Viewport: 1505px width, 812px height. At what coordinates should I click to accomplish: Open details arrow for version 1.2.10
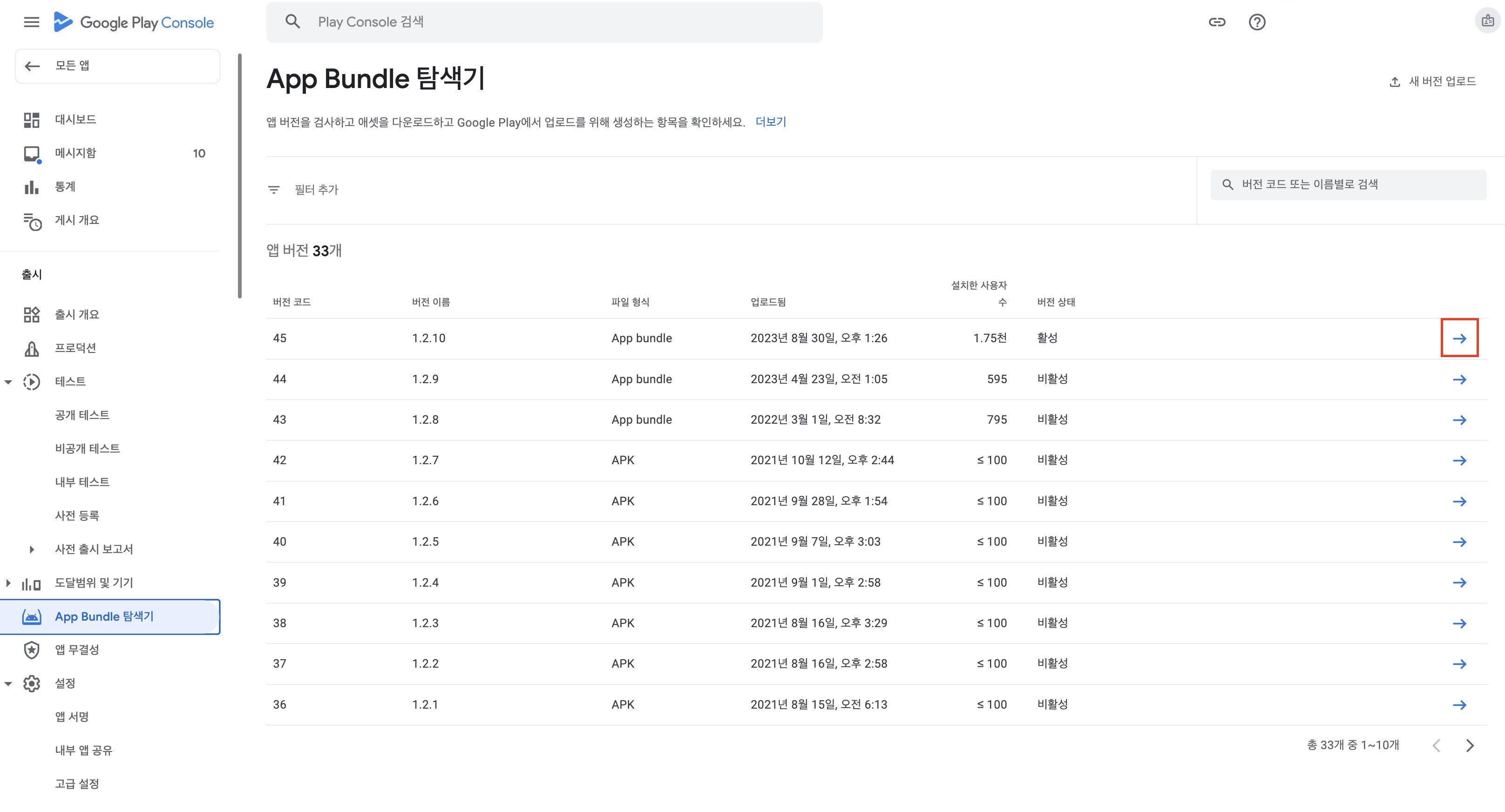click(x=1459, y=338)
